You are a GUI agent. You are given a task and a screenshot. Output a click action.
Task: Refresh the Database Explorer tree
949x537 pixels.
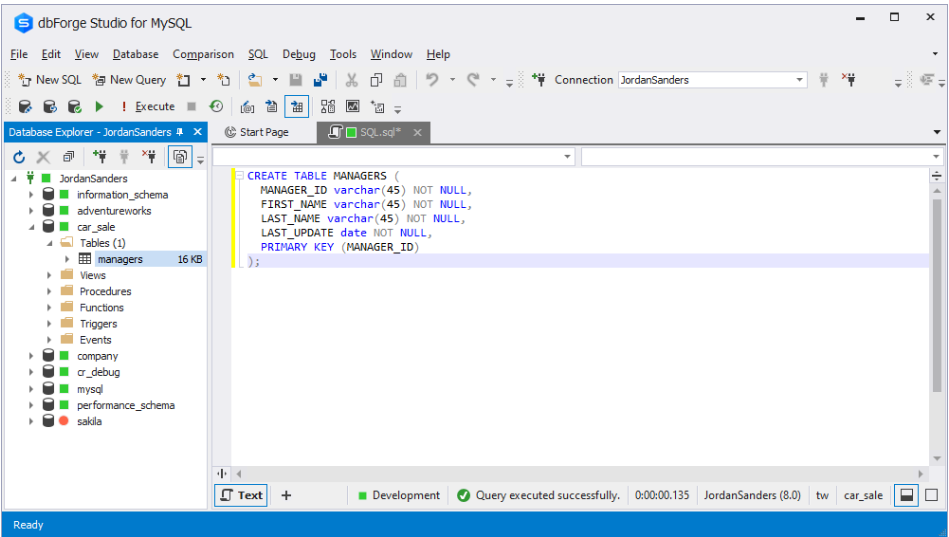point(19,157)
